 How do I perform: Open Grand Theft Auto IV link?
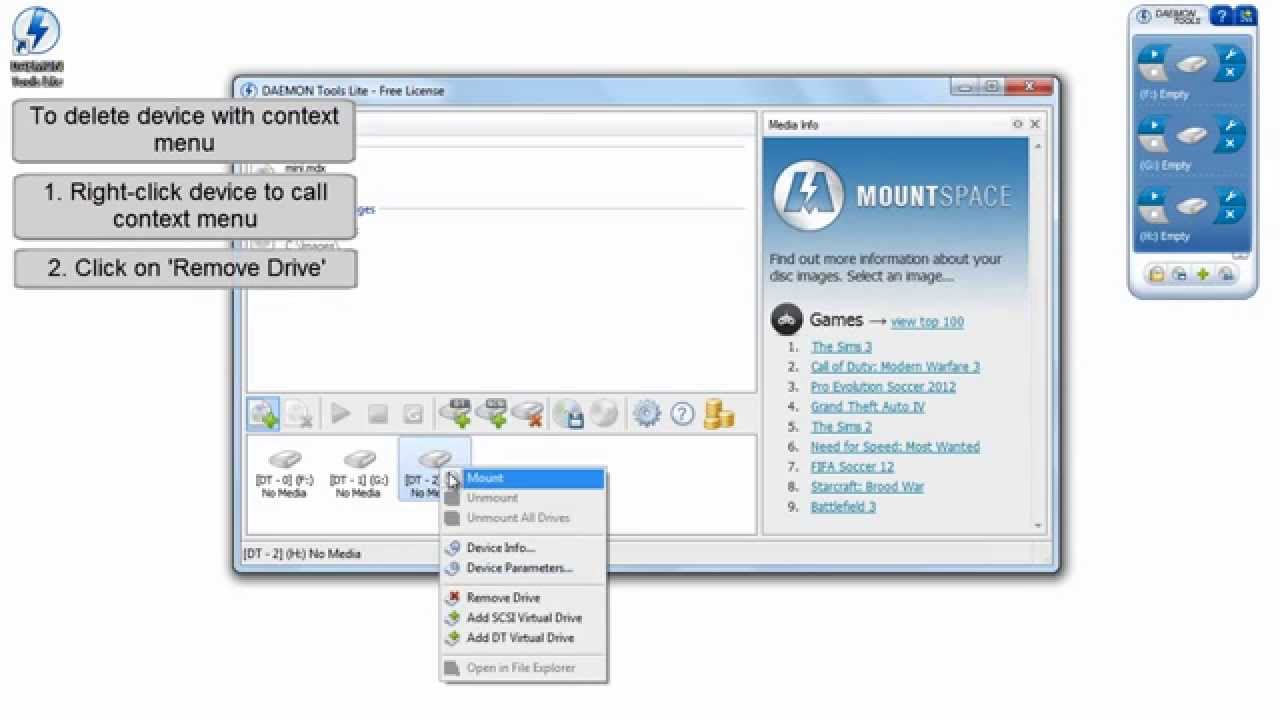tap(867, 407)
